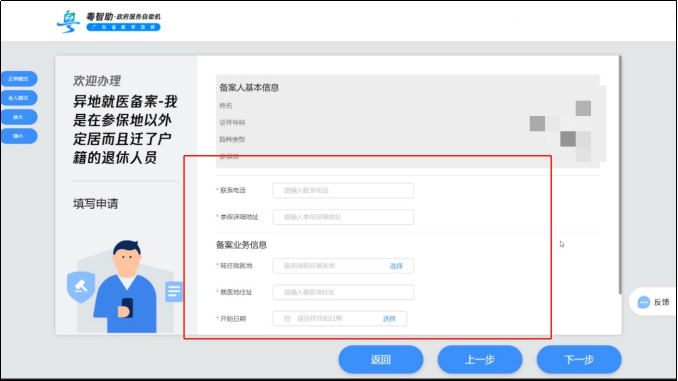The height and width of the screenshot is (381, 678).
Task: Click the person holding phone illustration
Action: [x=125, y=286]
